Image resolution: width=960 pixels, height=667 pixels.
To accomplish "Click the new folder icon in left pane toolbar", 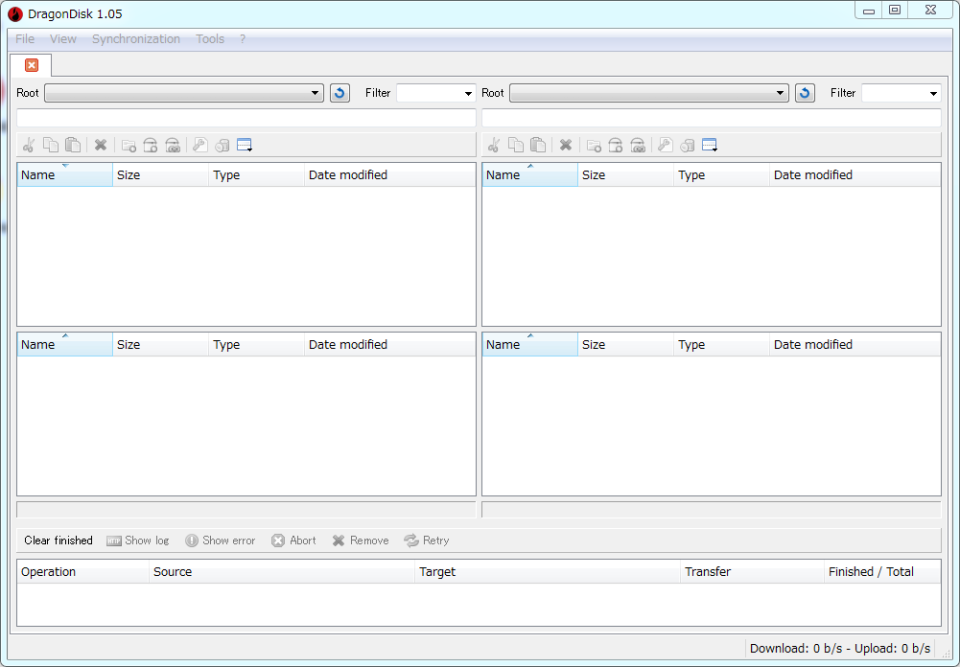I will tap(129, 145).
